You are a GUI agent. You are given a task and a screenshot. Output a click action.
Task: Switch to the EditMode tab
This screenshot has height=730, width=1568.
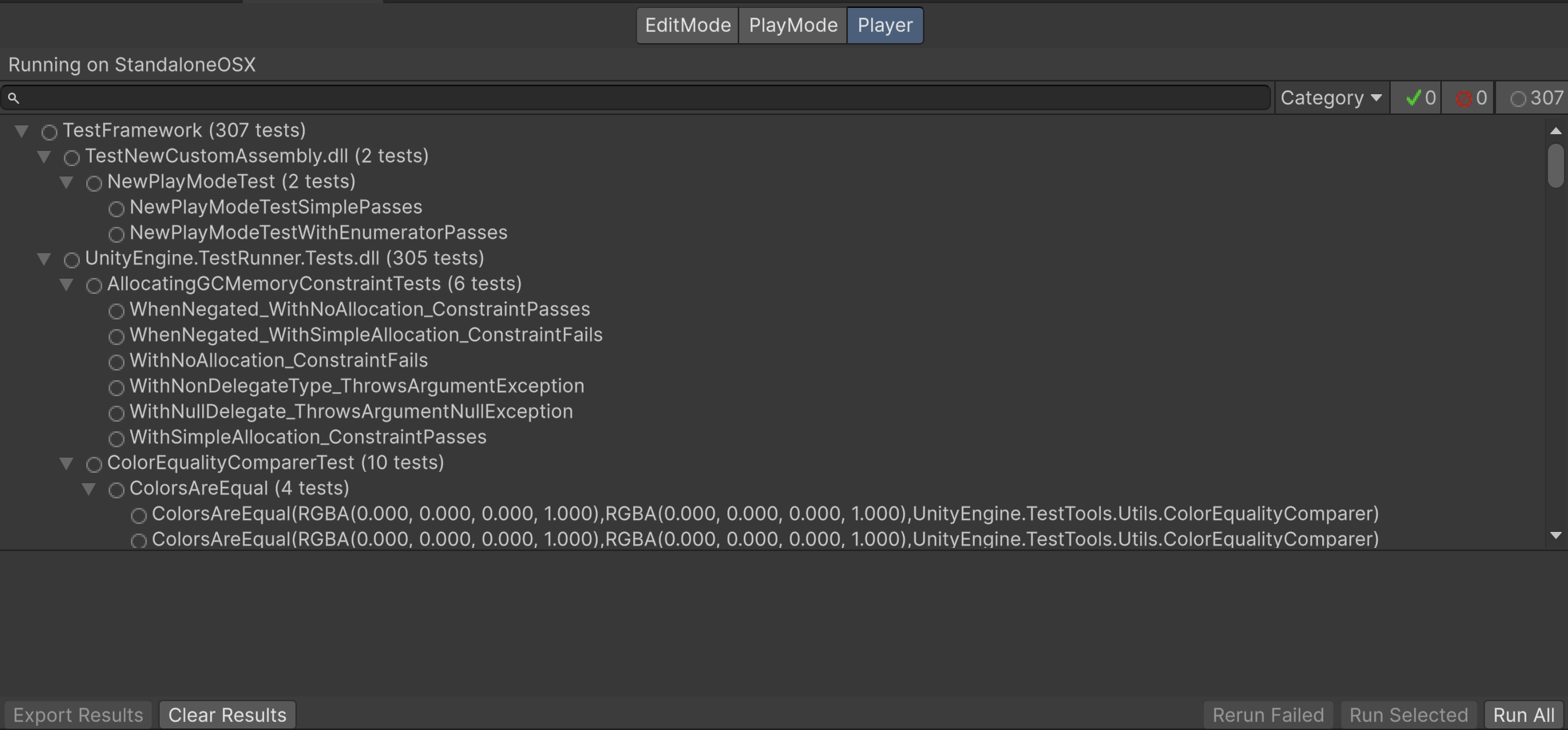pyautogui.click(x=687, y=25)
